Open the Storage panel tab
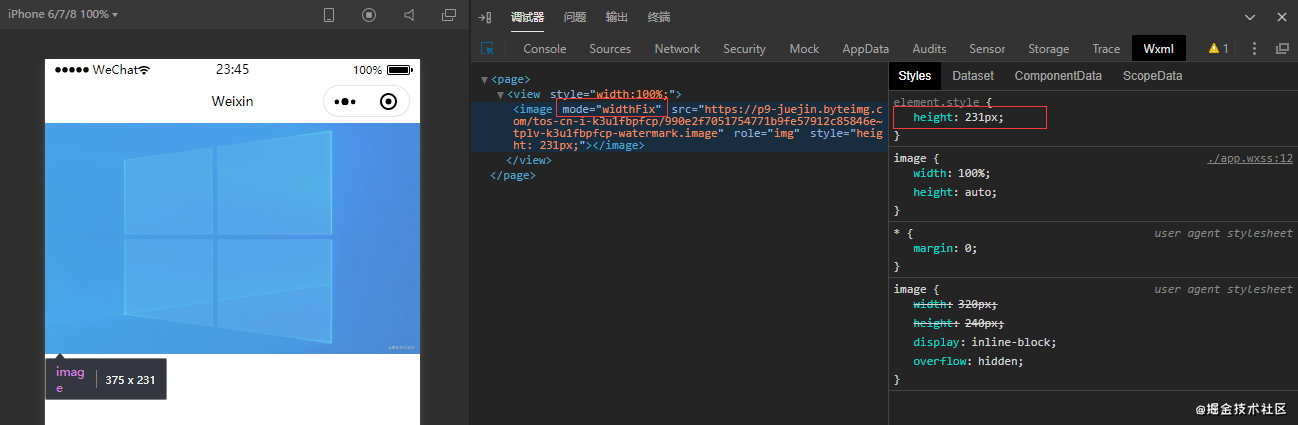1298x425 pixels. (x=1049, y=49)
